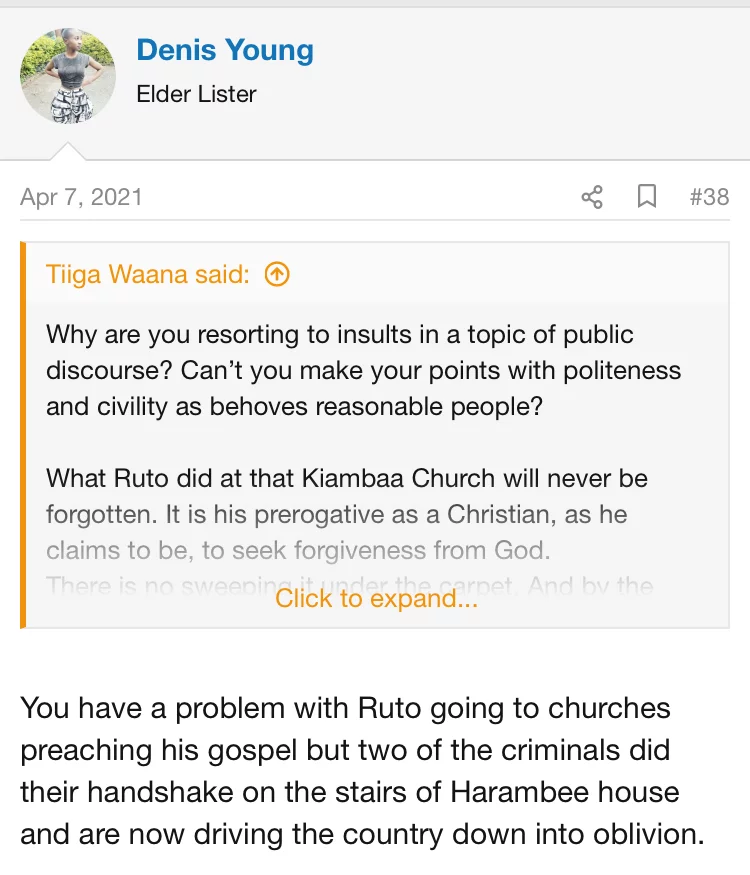Expand the quote via 'Click to expand...'
The height and width of the screenshot is (875, 750).
[377, 598]
